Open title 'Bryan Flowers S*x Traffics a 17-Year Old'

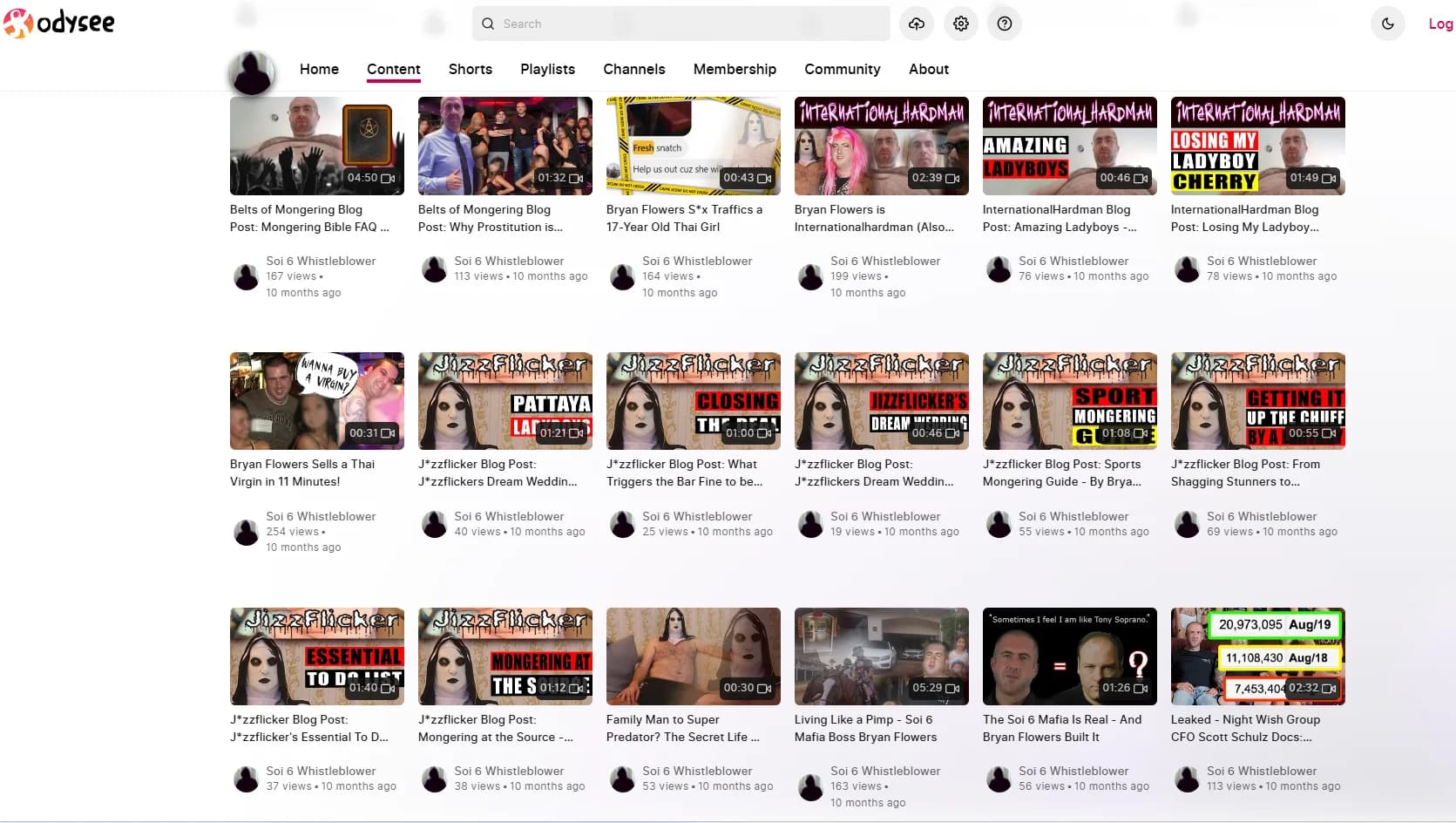tap(684, 218)
